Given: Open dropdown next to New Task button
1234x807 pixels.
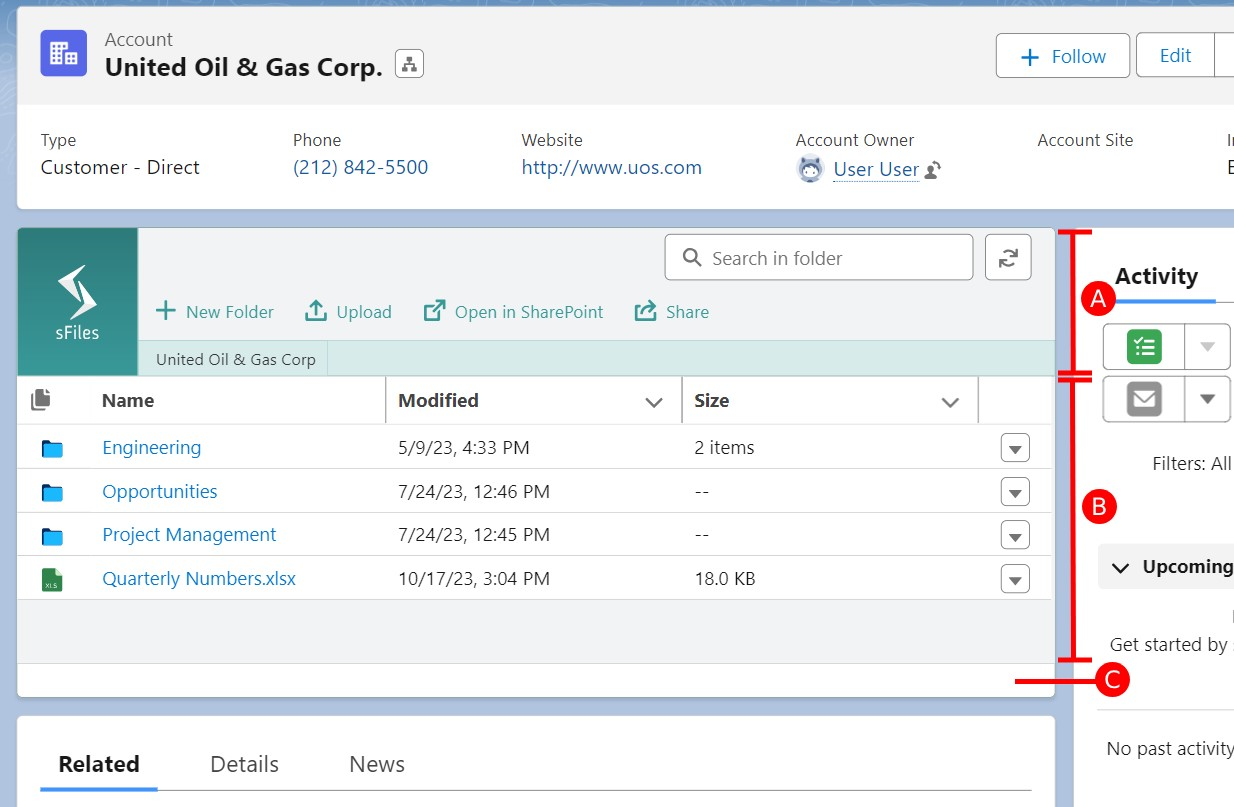Looking at the screenshot, I should coord(1207,347).
